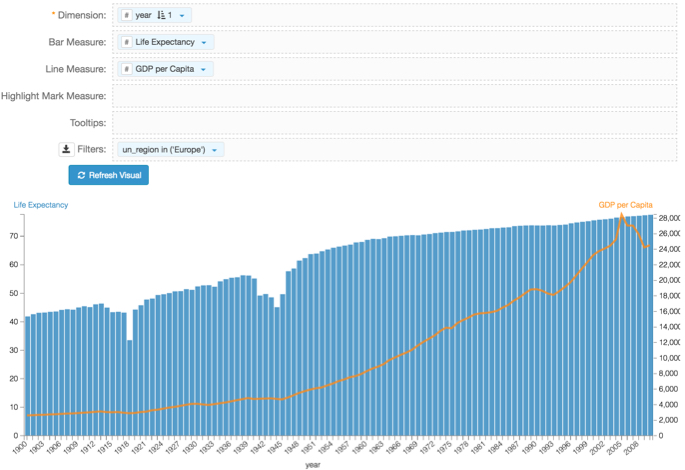Expand the un_region filter dropdown arrow
The height and width of the screenshot is (470, 685).
[215, 150]
